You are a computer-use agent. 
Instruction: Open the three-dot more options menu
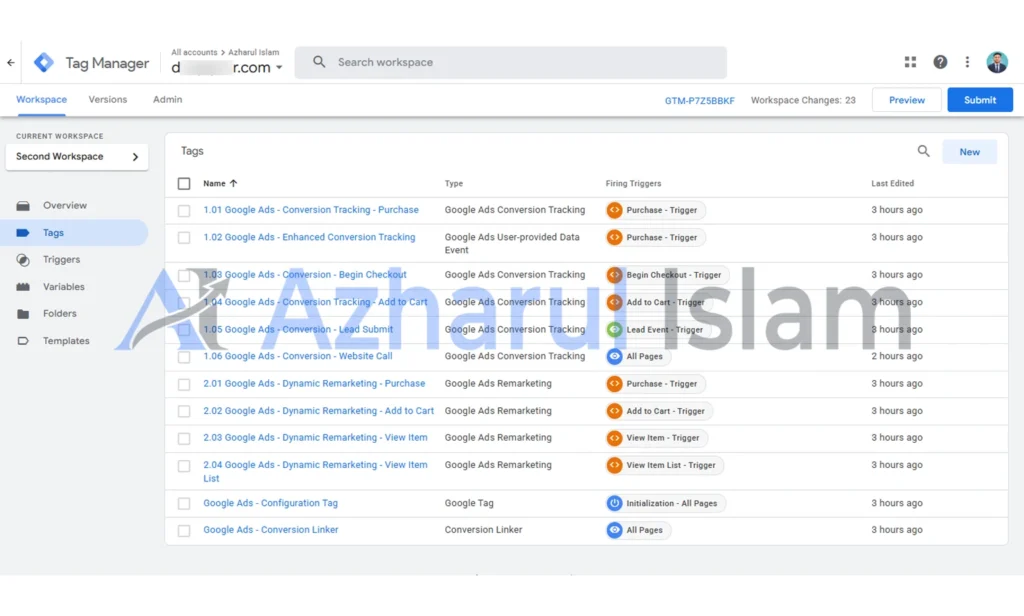point(967,62)
